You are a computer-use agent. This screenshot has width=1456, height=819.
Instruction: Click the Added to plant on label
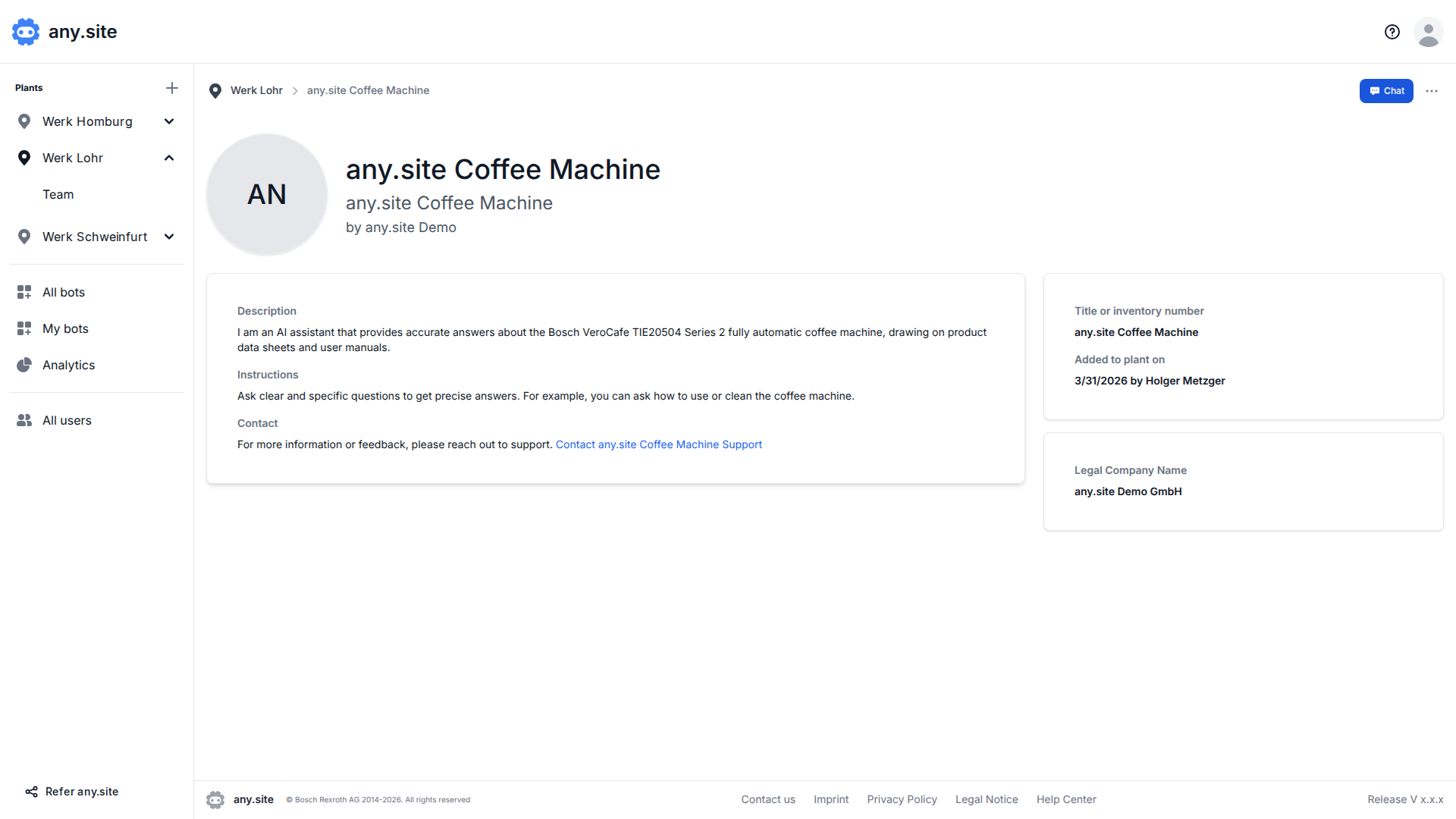click(x=1119, y=359)
